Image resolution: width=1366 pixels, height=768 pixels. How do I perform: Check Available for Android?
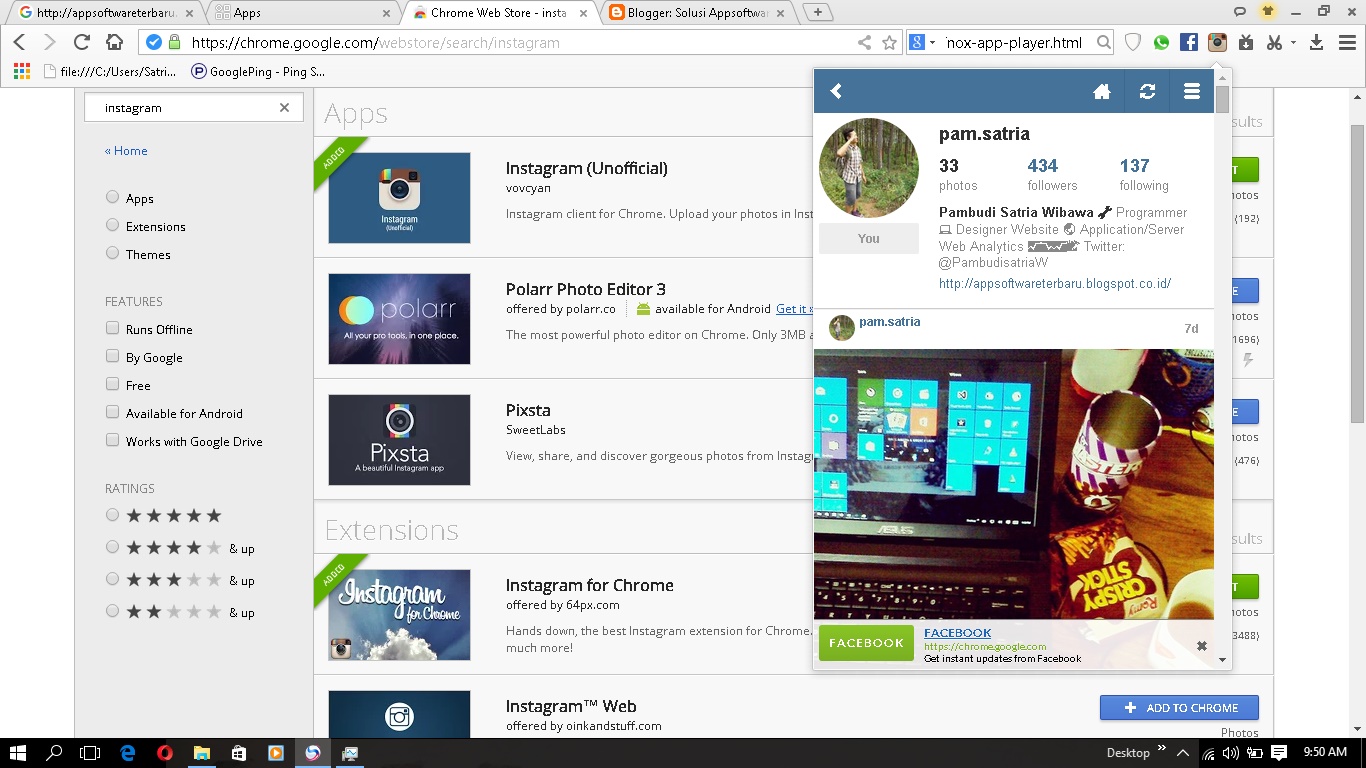tap(112, 412)
